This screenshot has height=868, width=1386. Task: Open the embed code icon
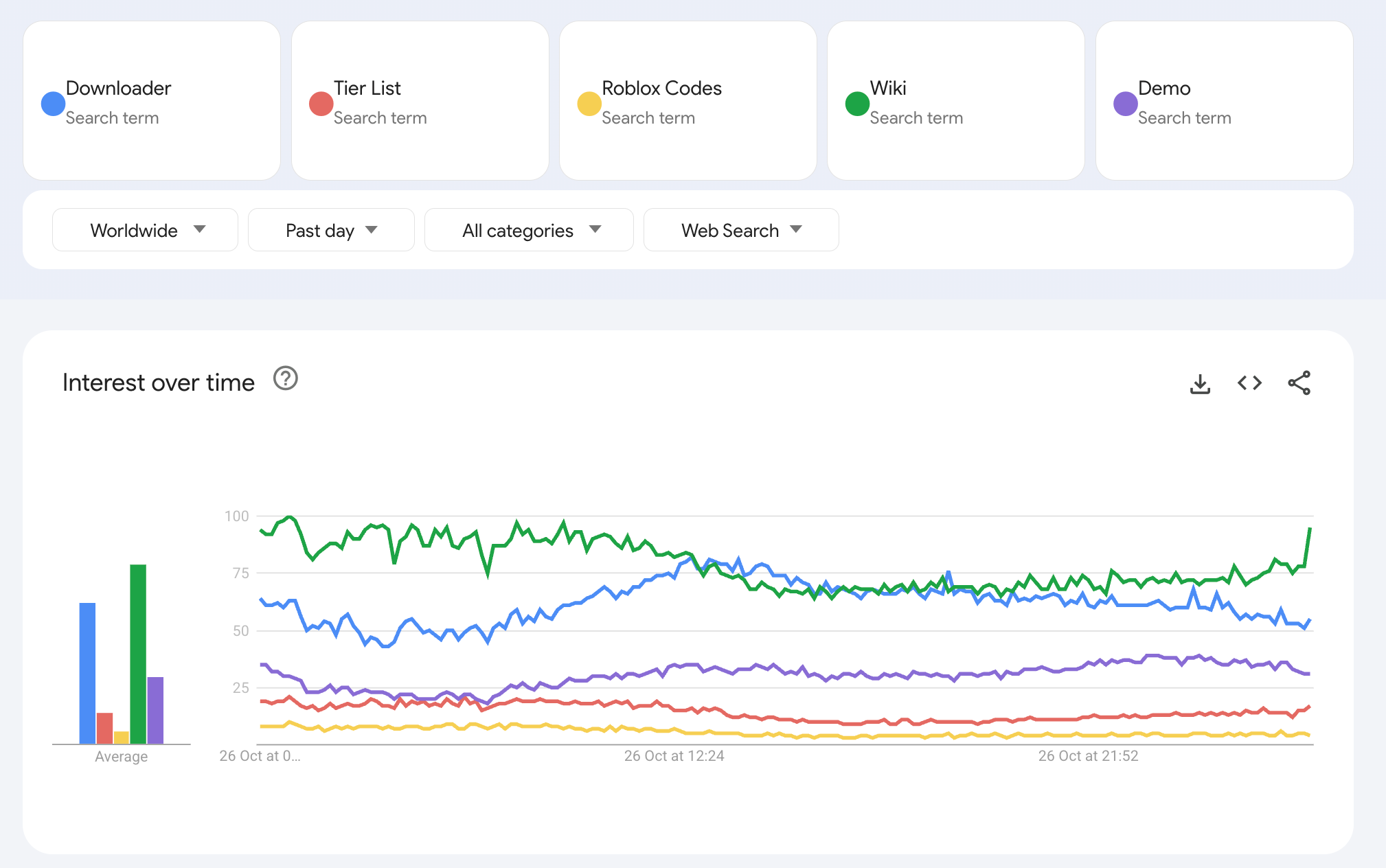coord(1249,383)
